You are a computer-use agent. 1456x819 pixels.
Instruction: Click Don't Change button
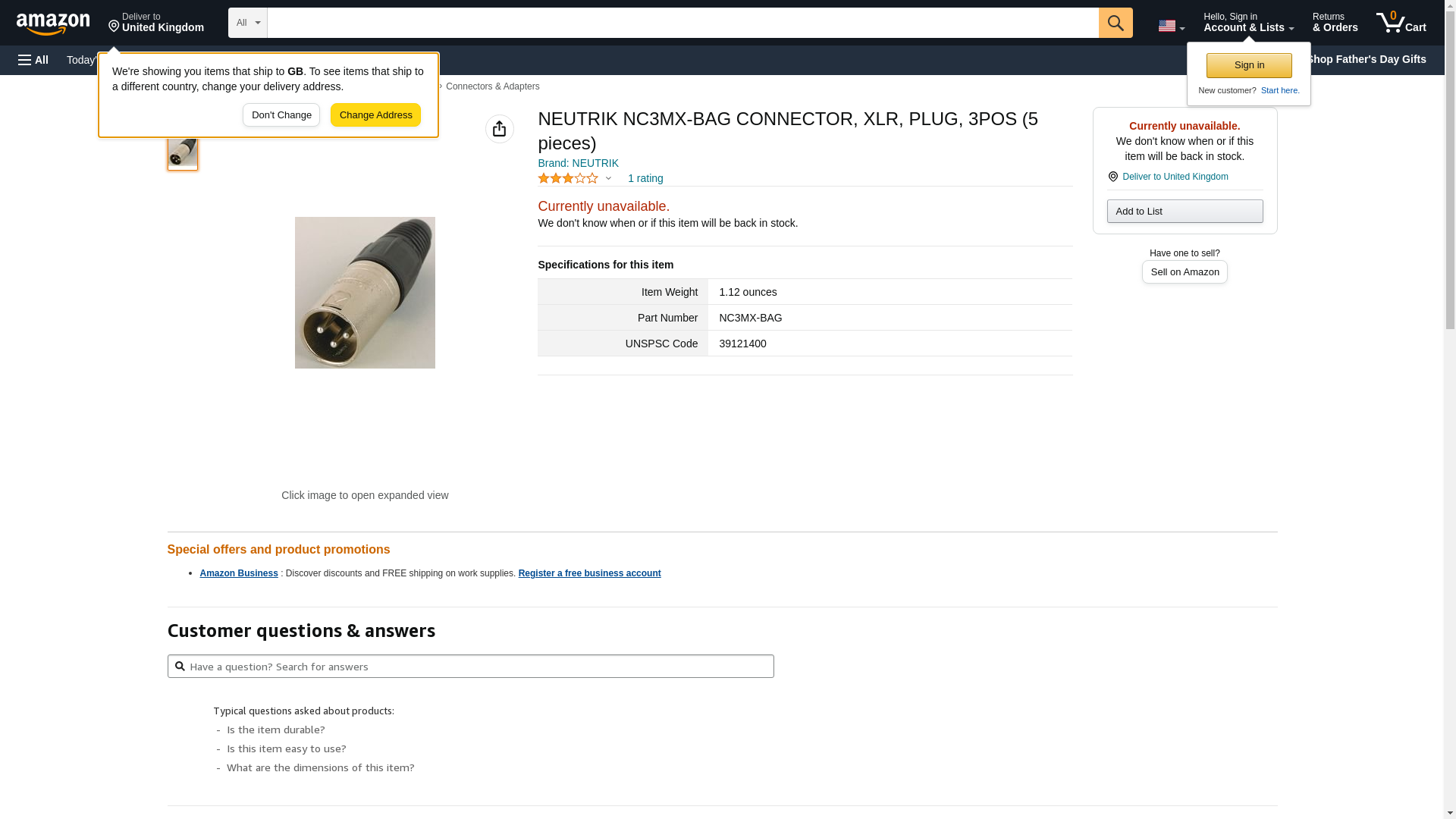pyautogui.click(x=281, y=115)
